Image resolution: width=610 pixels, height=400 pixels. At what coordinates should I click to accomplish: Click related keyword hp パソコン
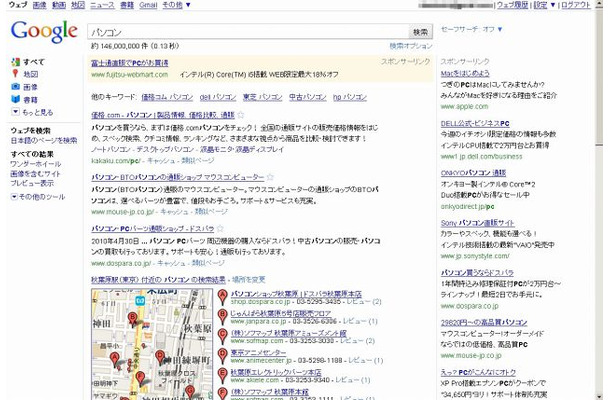(350, 97)
